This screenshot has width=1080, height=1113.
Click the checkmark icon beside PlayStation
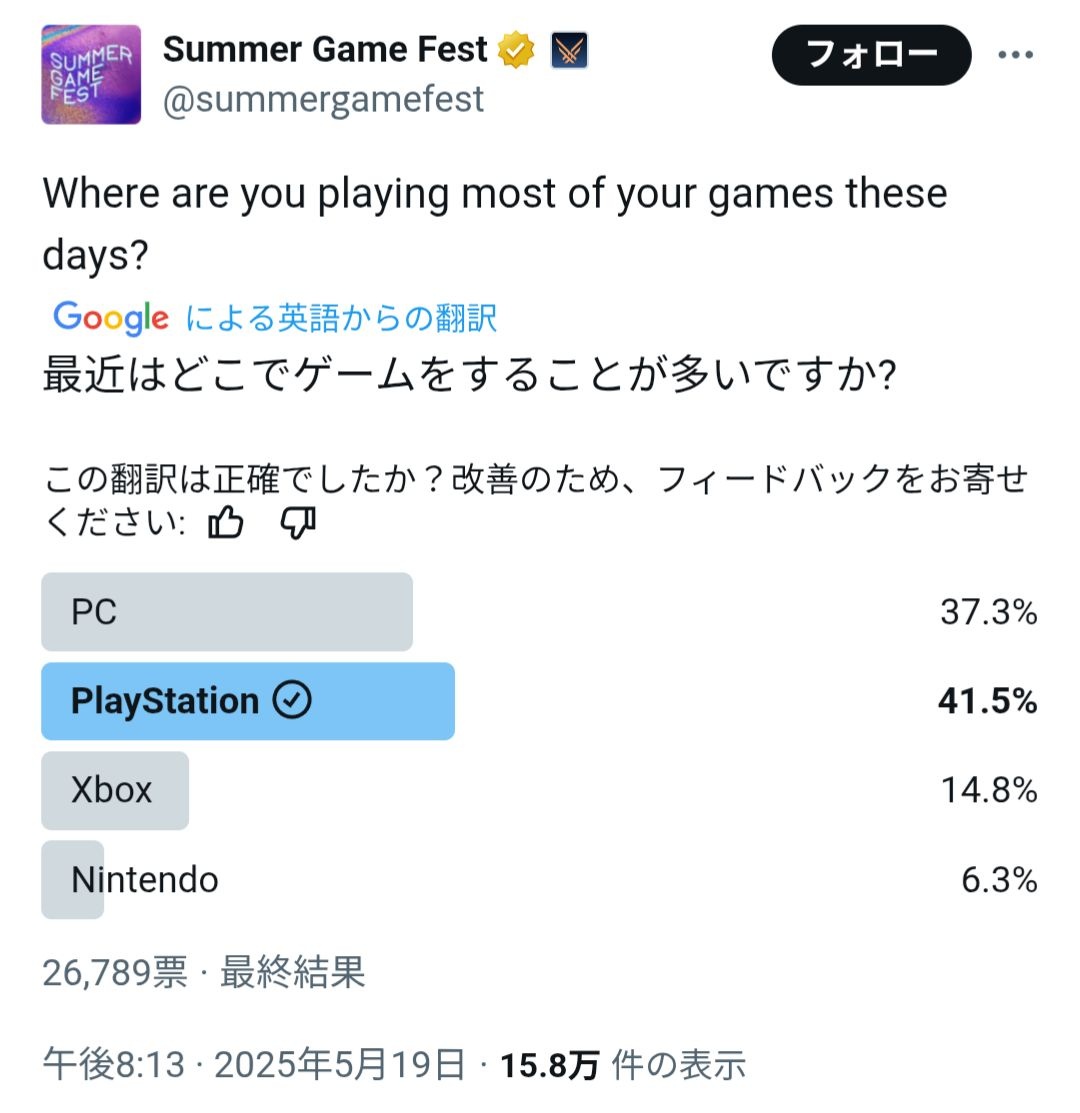pos(292,700)
